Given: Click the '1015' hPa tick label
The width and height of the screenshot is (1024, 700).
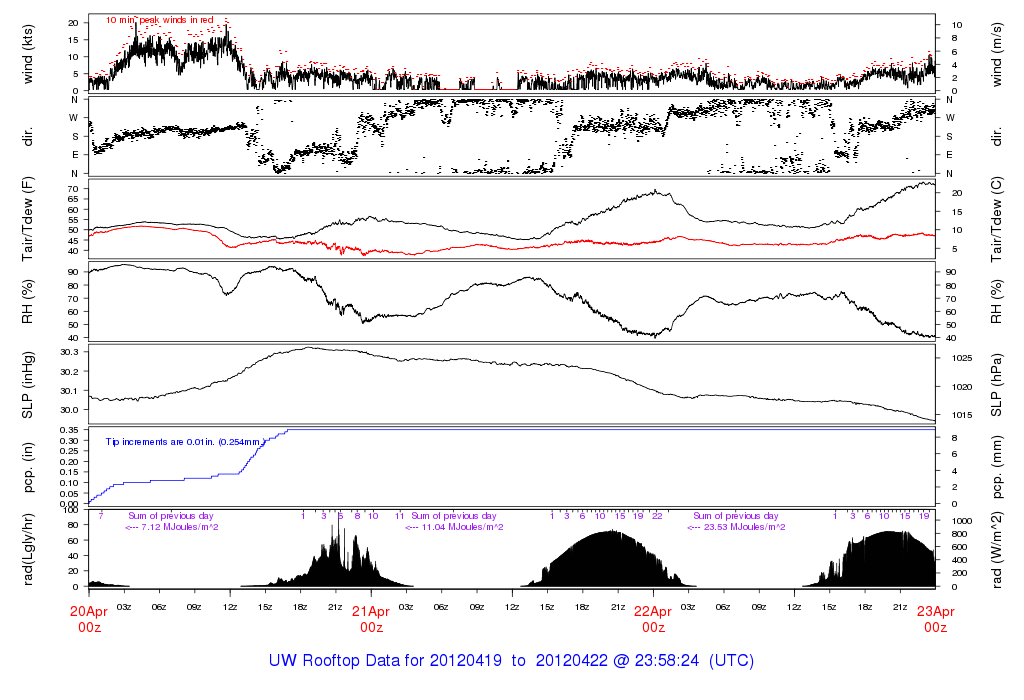Looking at the screenshot, I should (x=962, y=415).
